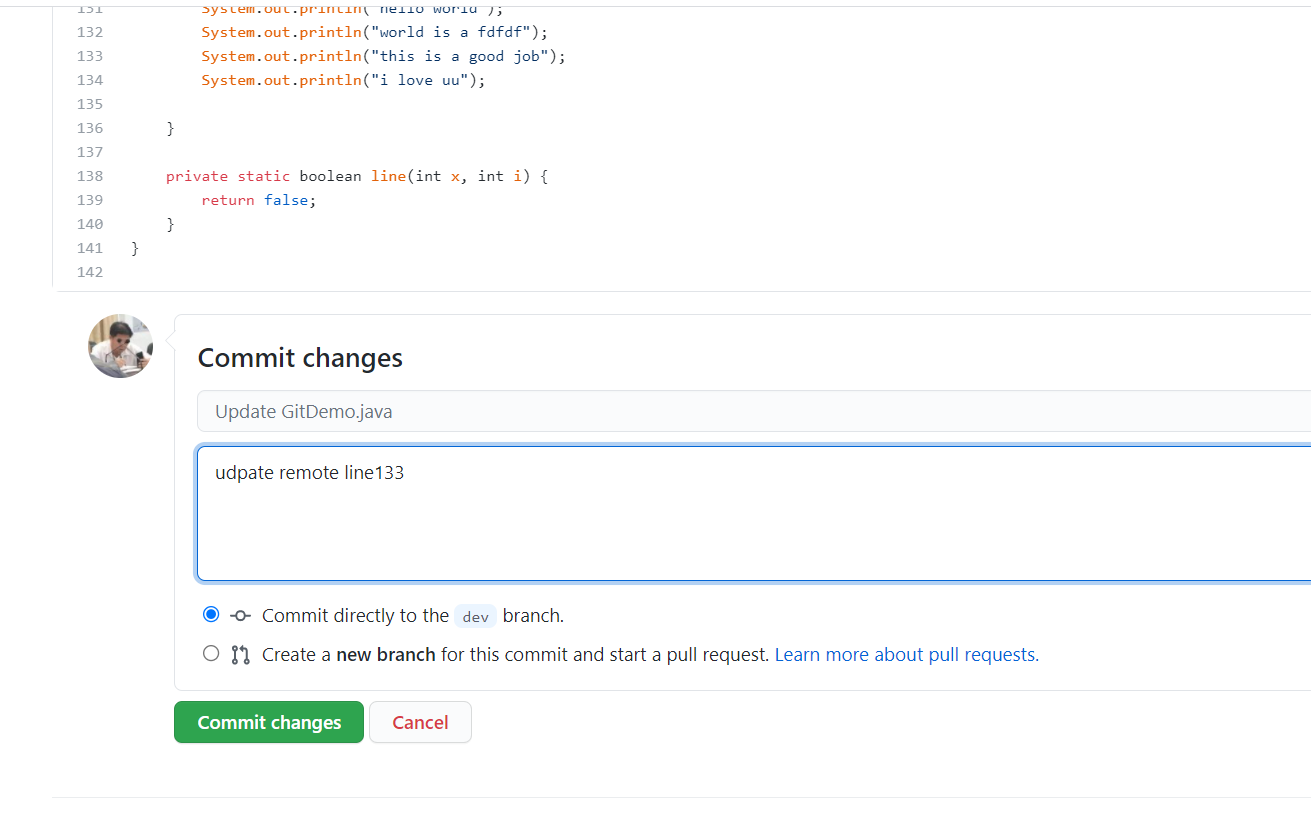Click line number 139 in gutter
This screenshot has width=1311, height=815.
click(x=90, y=200)
